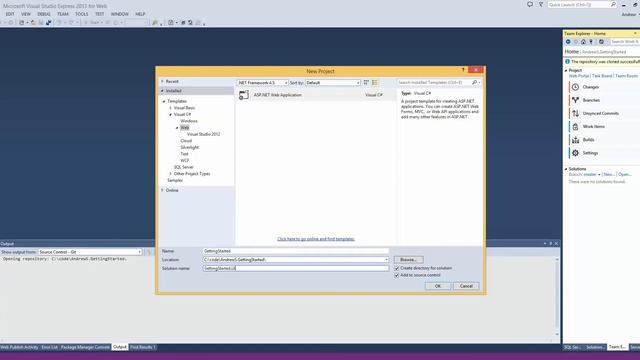Open the Task Board link
This screenshot has width=640, height=360.
tap(602, 76)
